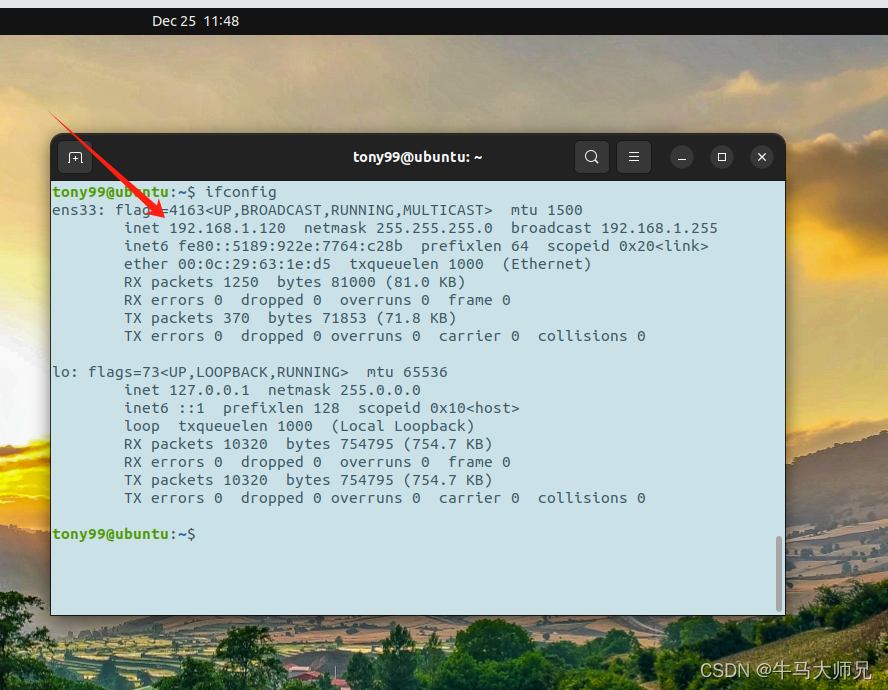Click the lo loopback interface label
This screenshot has height=690, width=888.
point(62,371)
